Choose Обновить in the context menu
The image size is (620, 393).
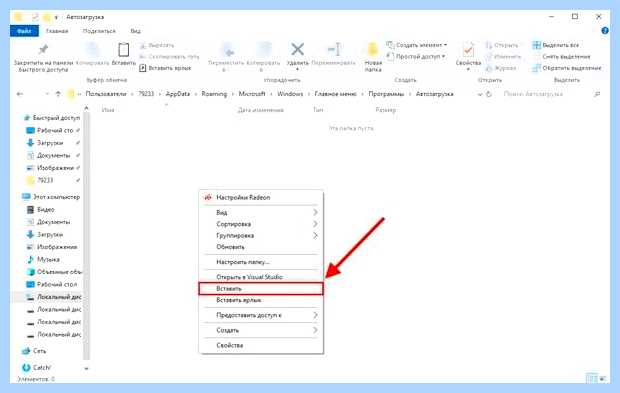261,247
